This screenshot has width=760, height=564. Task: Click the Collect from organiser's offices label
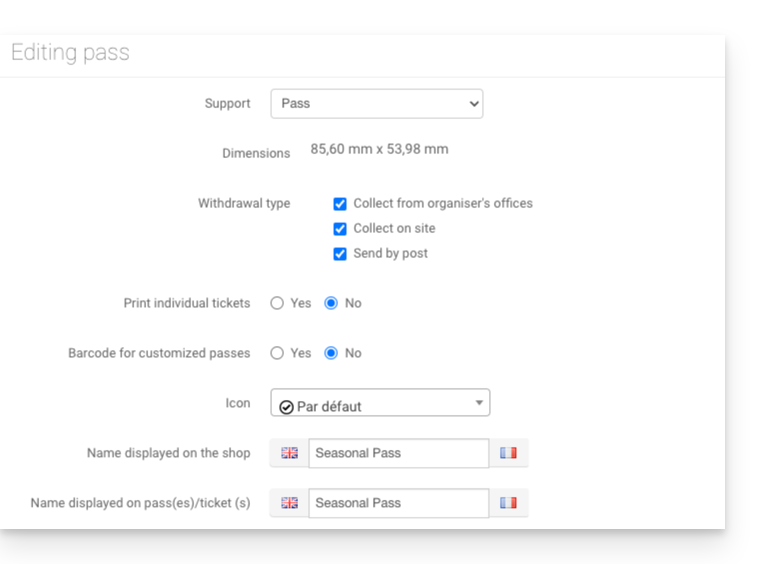tap(443, 204)
